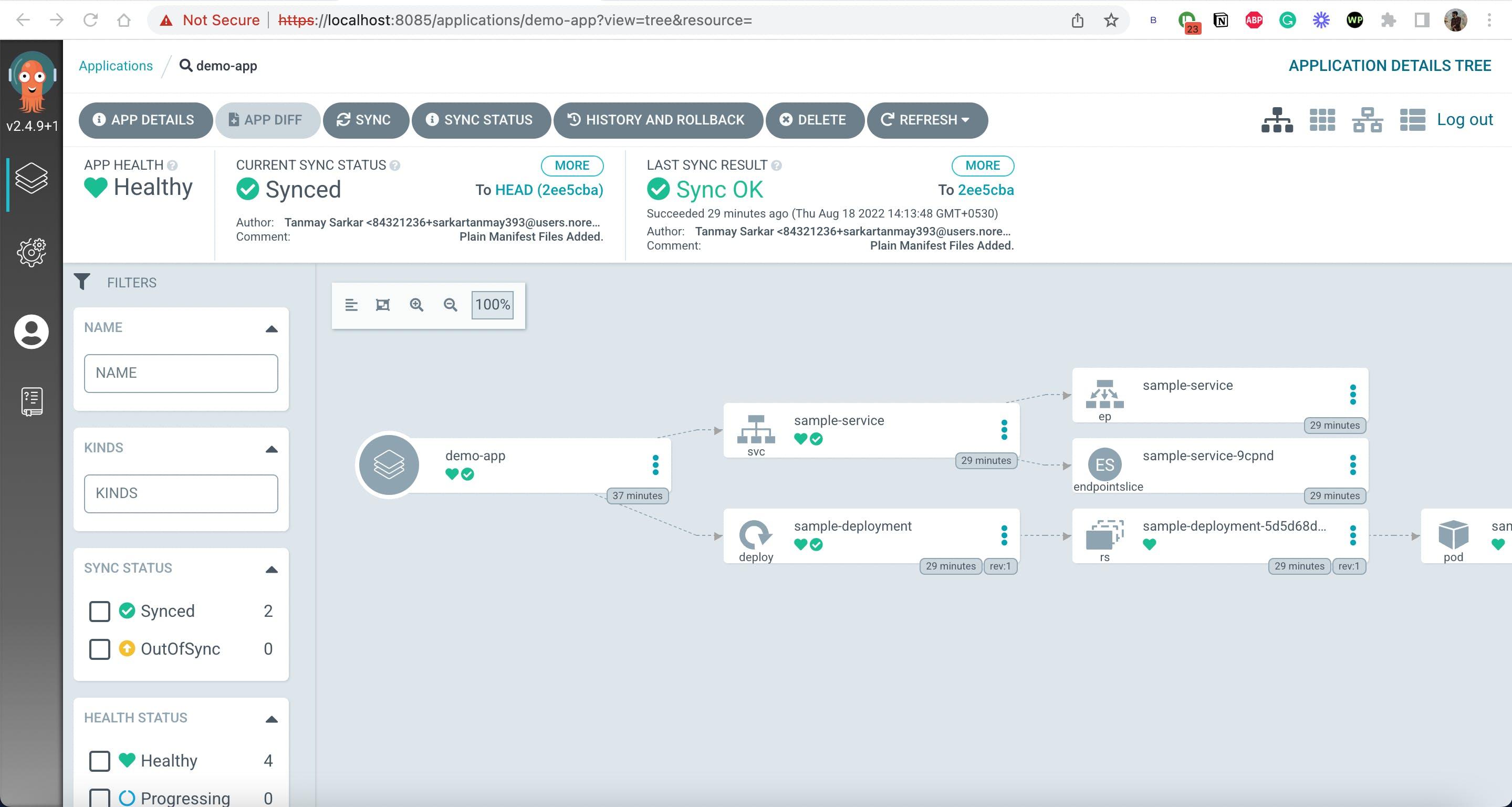This screenshot has width=1512, height=807.
Task: Go to Applications breadcrumb link
Action: [116, 66]
